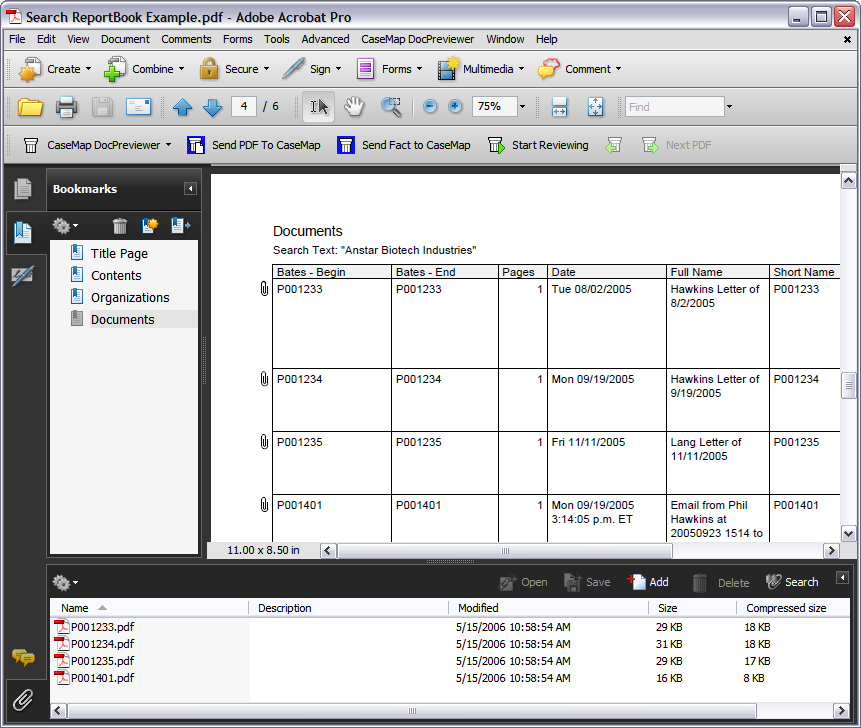This screenshot has width=861, height=728.
Task: Open the bookmarks options gear dropdown
Action: coord(65,226)
